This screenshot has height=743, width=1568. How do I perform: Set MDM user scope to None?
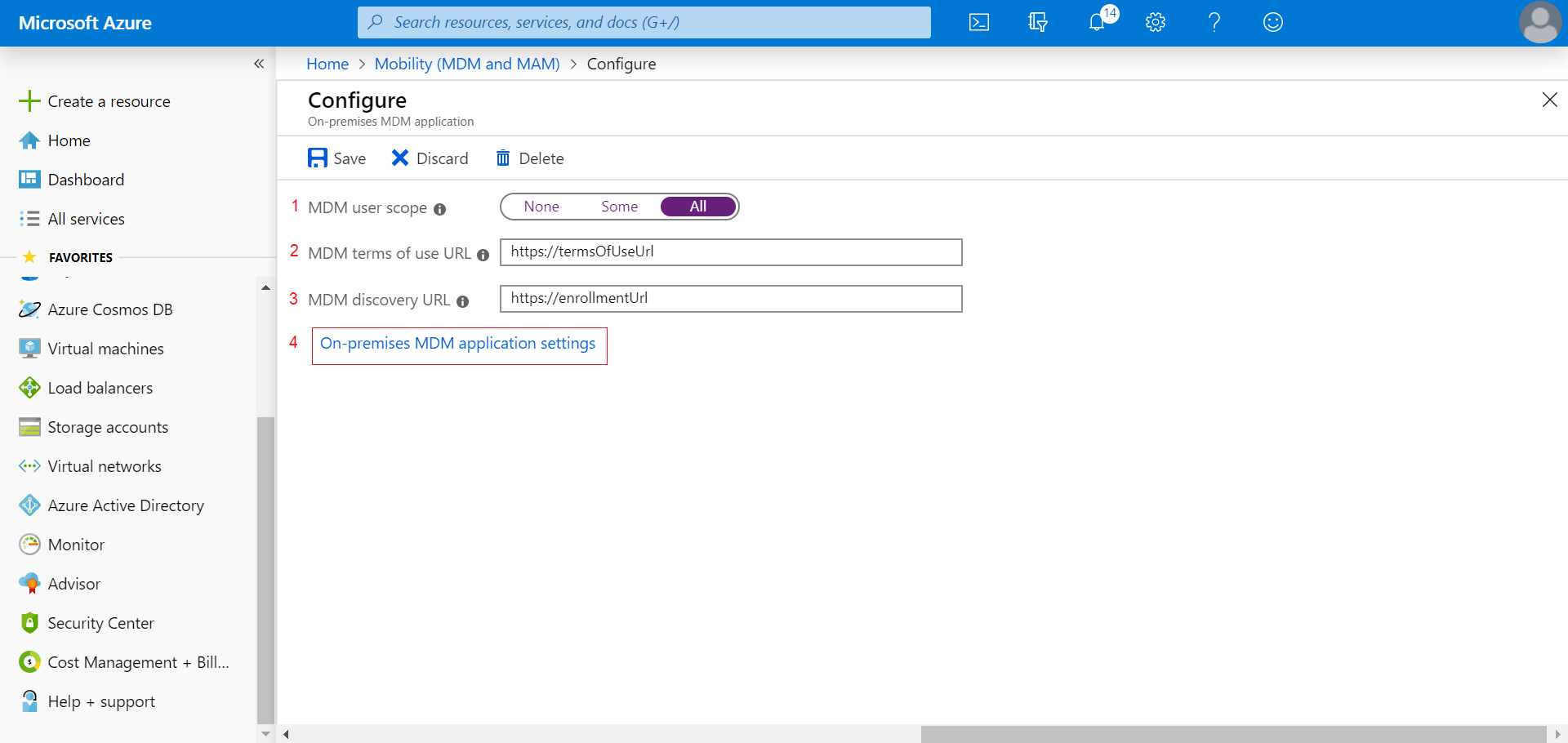coord(541,206)
